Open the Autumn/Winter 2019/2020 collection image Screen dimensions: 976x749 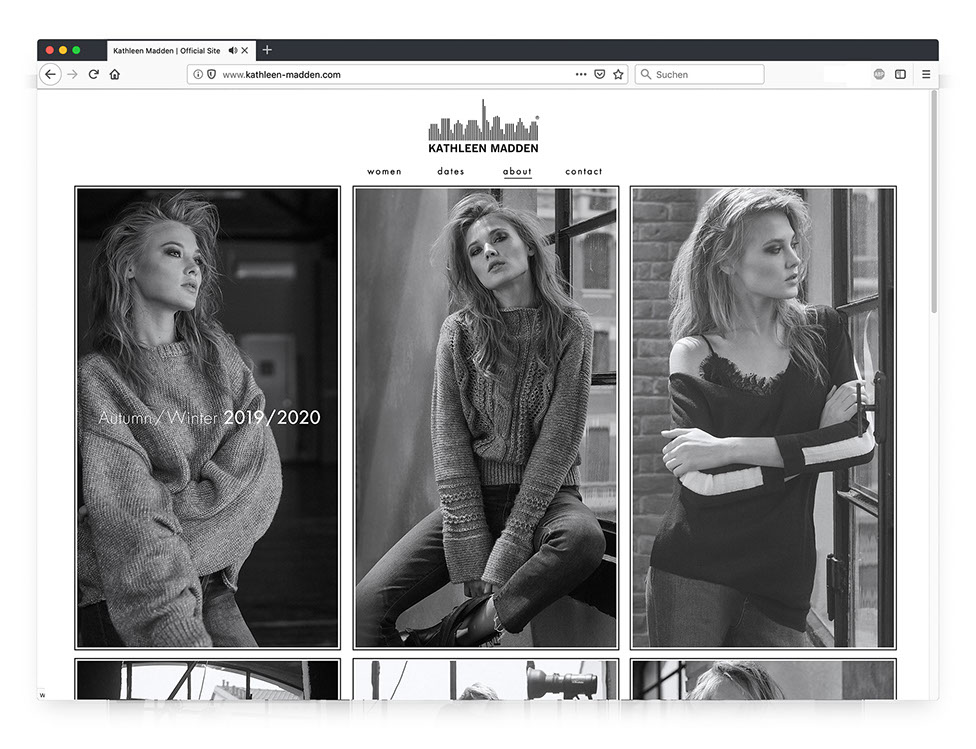[x=208, y=418]
